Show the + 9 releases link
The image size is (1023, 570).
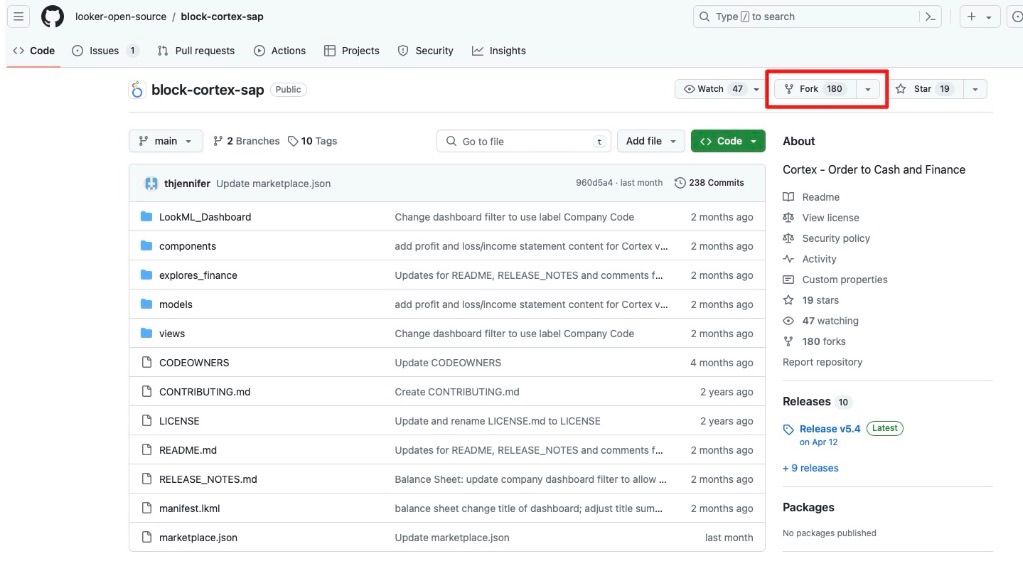[810, 468]
